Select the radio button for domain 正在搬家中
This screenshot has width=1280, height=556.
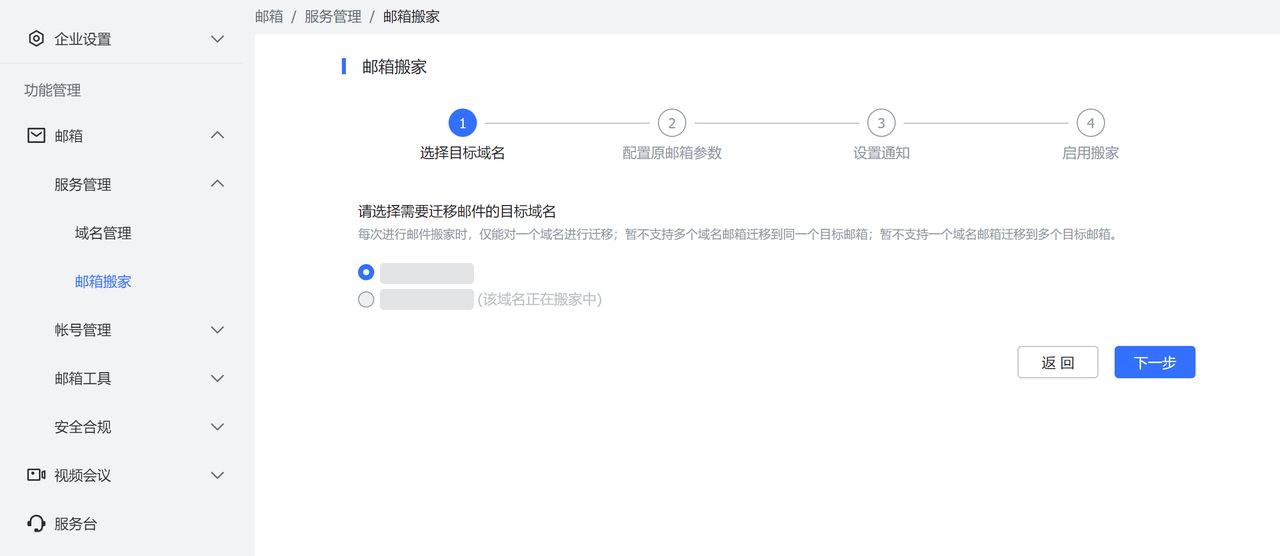point(366,299)
